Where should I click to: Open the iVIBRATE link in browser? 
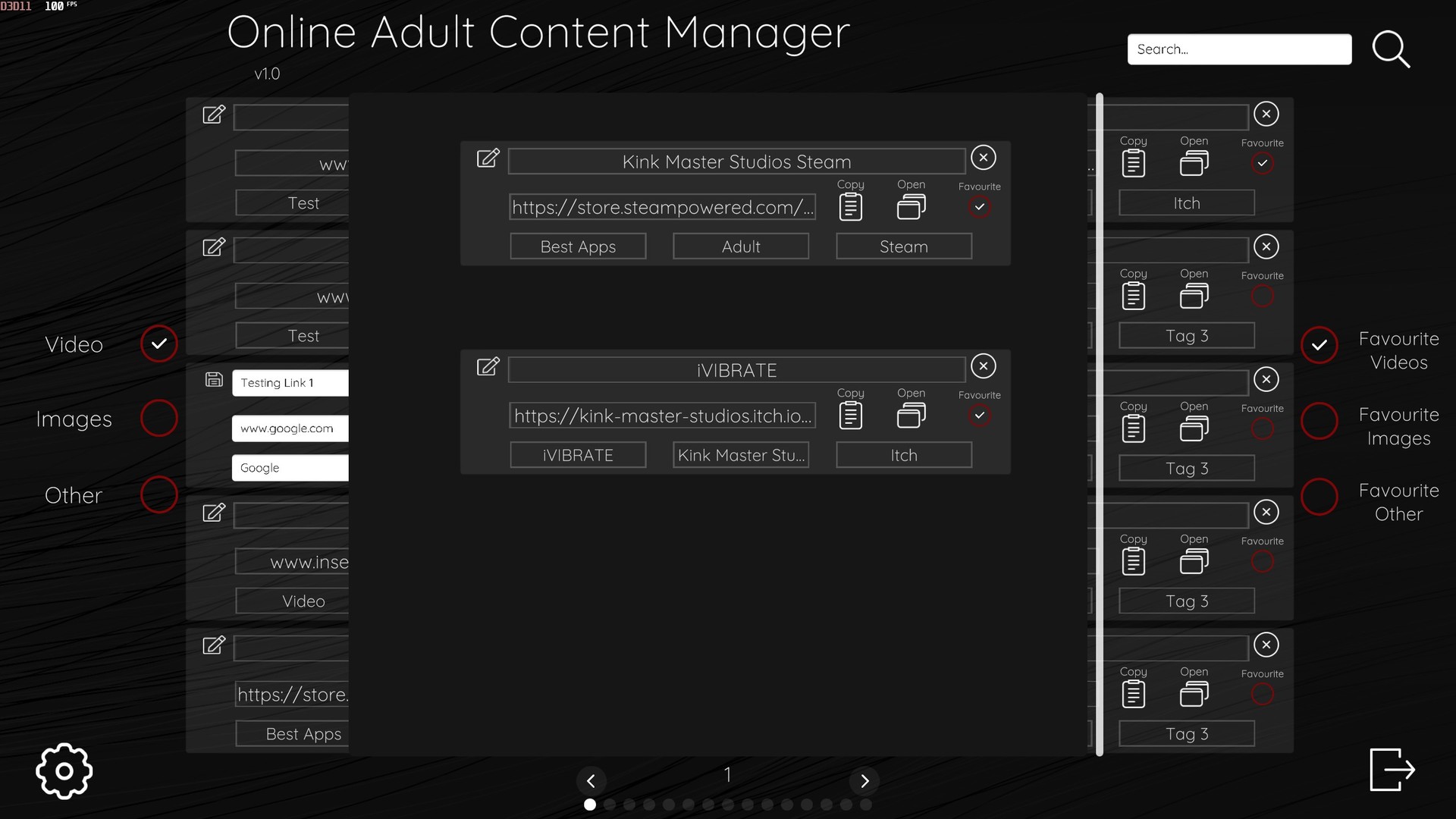point(912,414)
